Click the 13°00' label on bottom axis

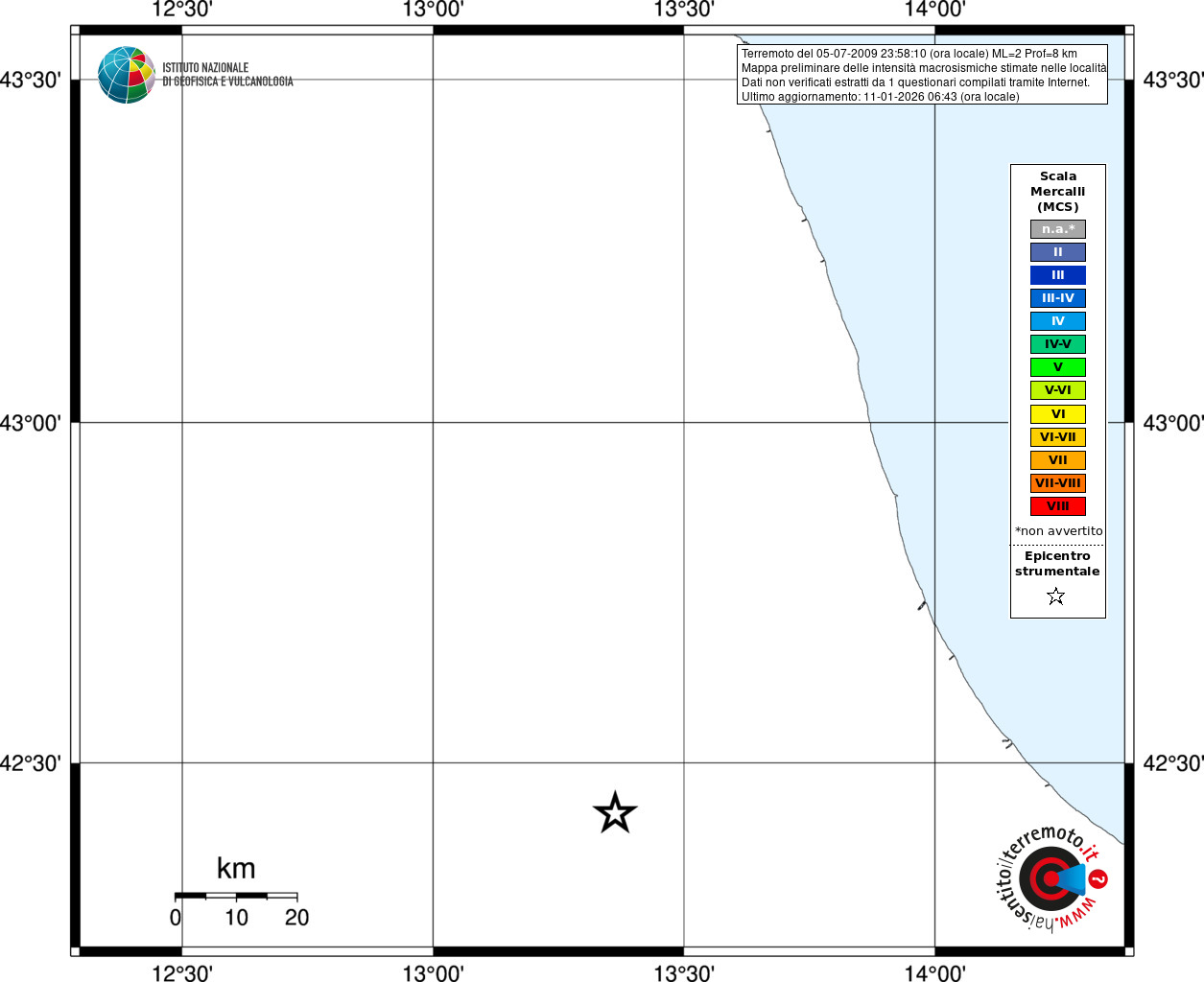(433, 973)
